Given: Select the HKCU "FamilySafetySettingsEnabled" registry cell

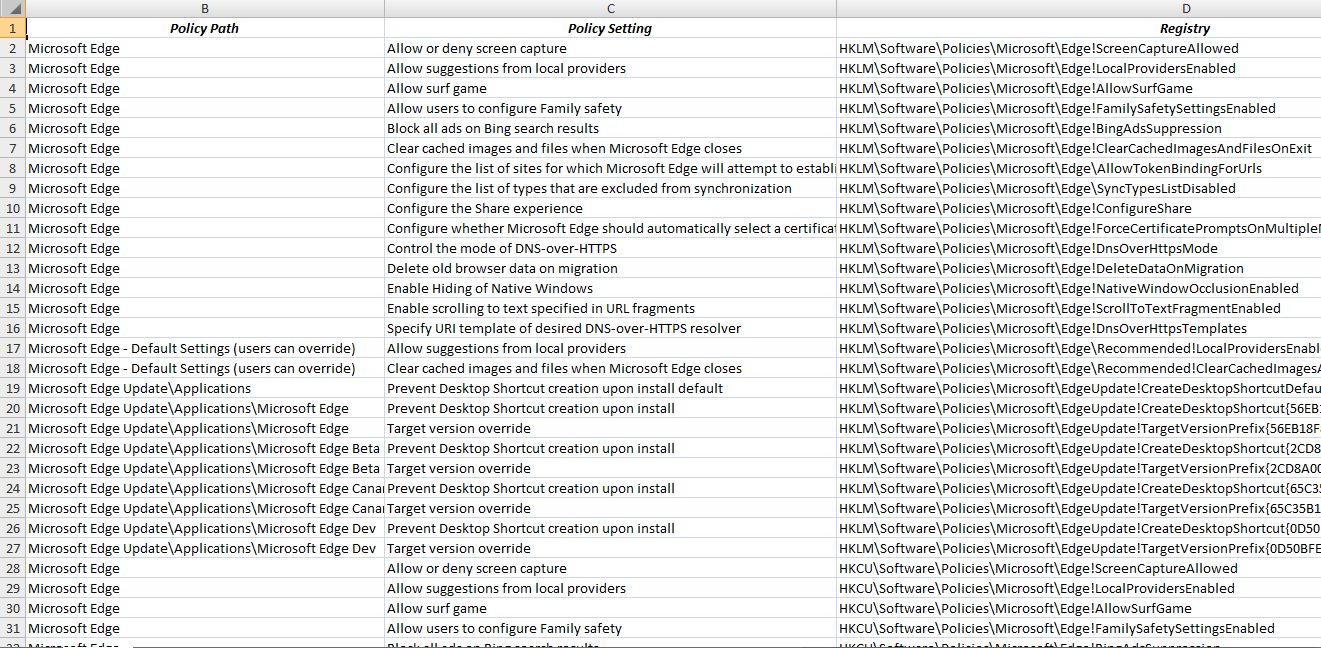Looking at the screenshot, I should pyautogui.click(x=1079, y=628).
